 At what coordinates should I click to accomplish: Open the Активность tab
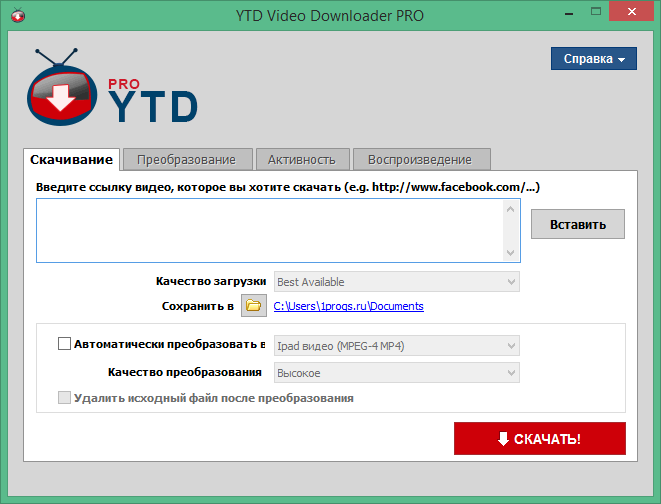click(302, 160)
